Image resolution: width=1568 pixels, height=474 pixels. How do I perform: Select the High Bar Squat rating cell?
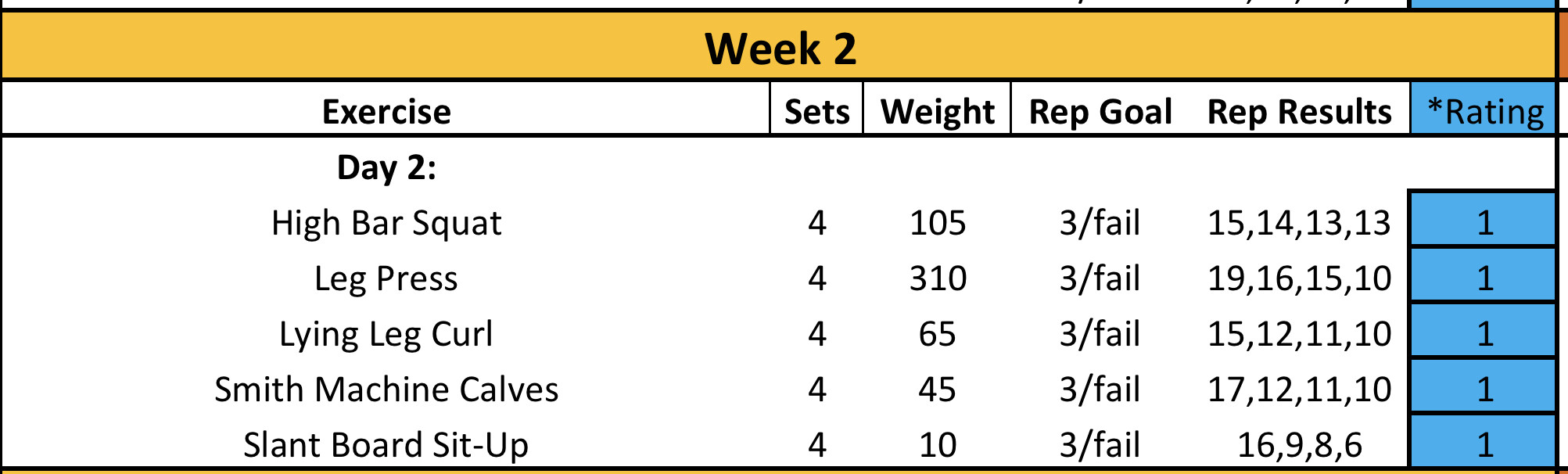point(1484,223)
